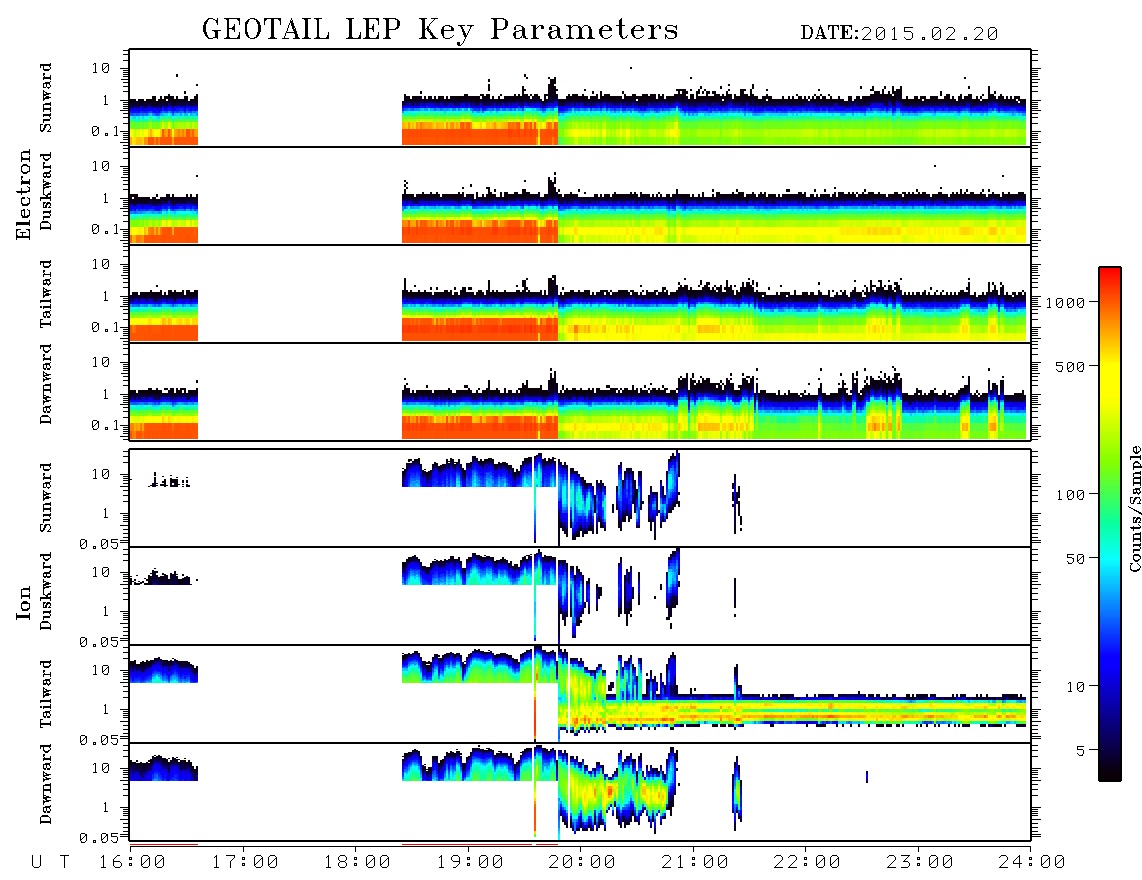Click the vertical 'Electron' group label

(x=24, y=195)
